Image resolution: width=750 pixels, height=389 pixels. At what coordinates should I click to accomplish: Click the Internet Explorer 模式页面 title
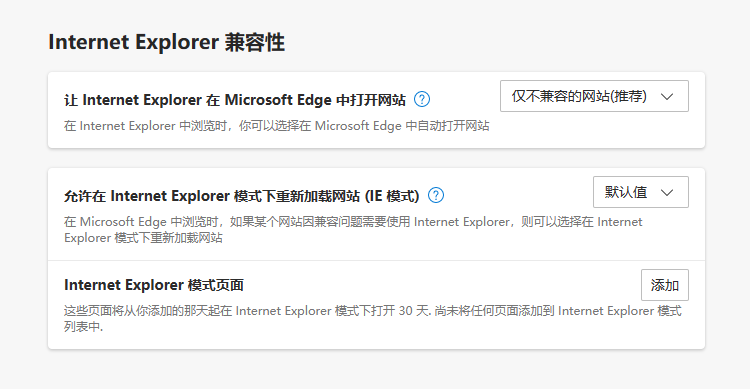[x=154, y=285]
